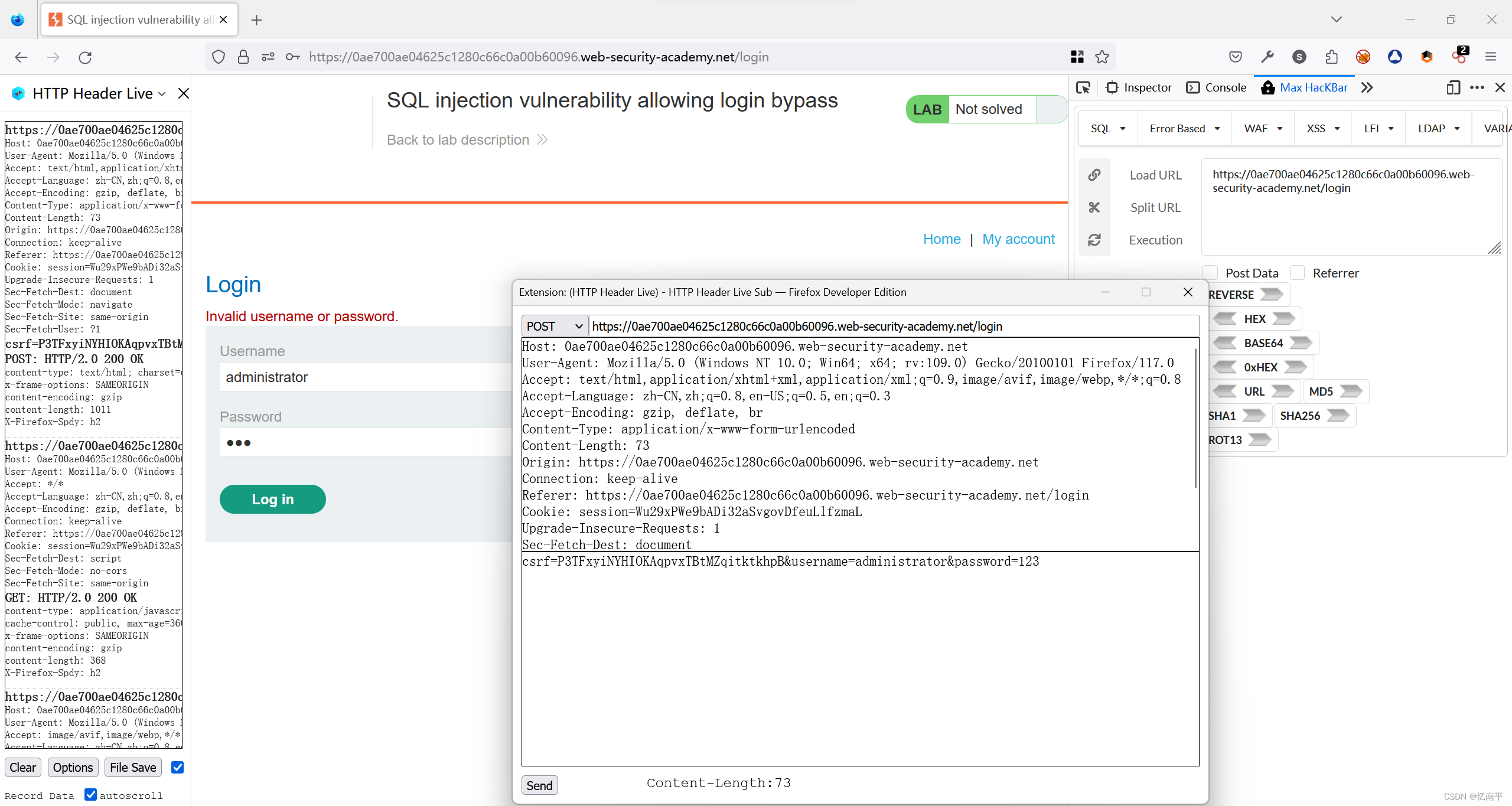
Task: Open the XSS dropdown menu
Action: click(1323, 128)
